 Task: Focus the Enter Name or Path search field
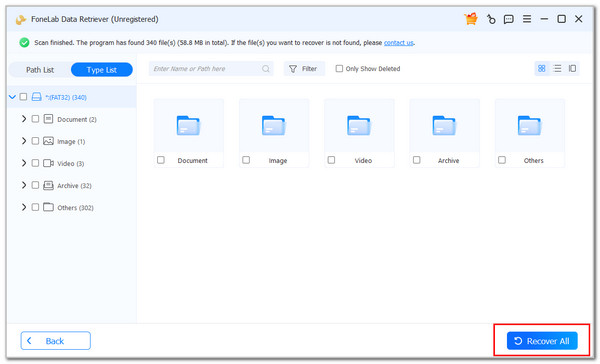211,69
